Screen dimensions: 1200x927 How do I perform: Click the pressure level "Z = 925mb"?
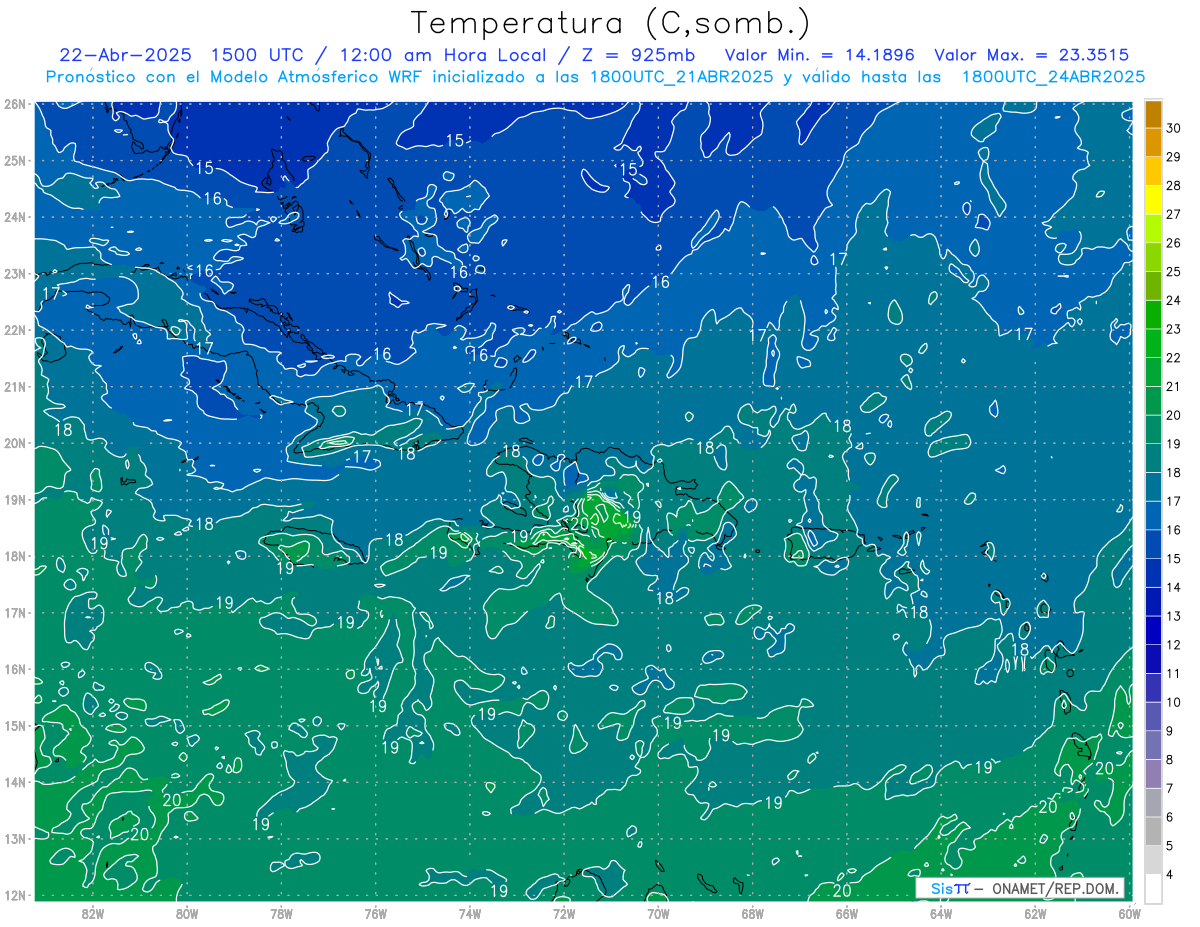640,55
